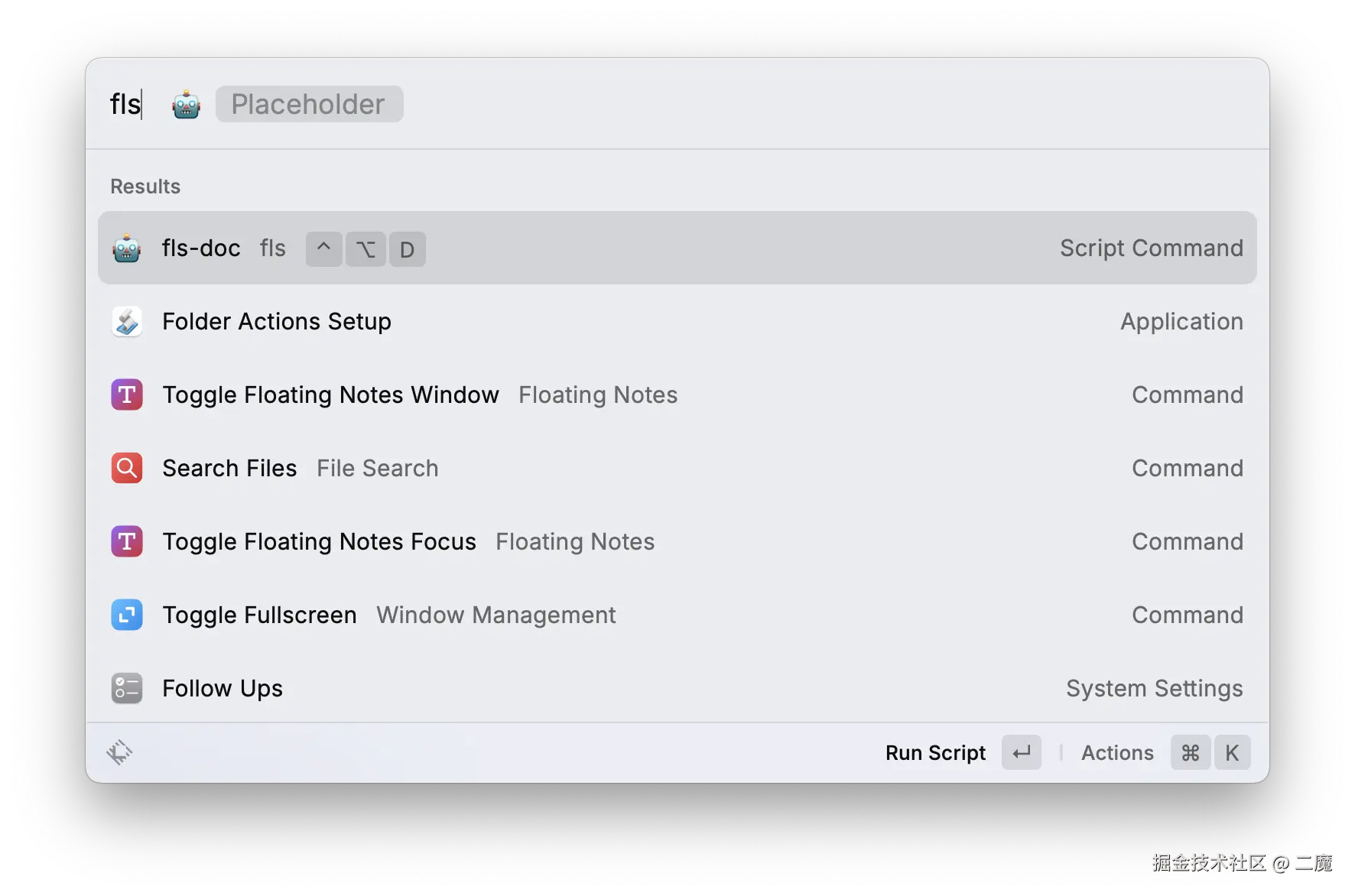Screen dimensions: 1355x896
Task: Click the Follow Ups checklist icon
Action: pos(127,689)
